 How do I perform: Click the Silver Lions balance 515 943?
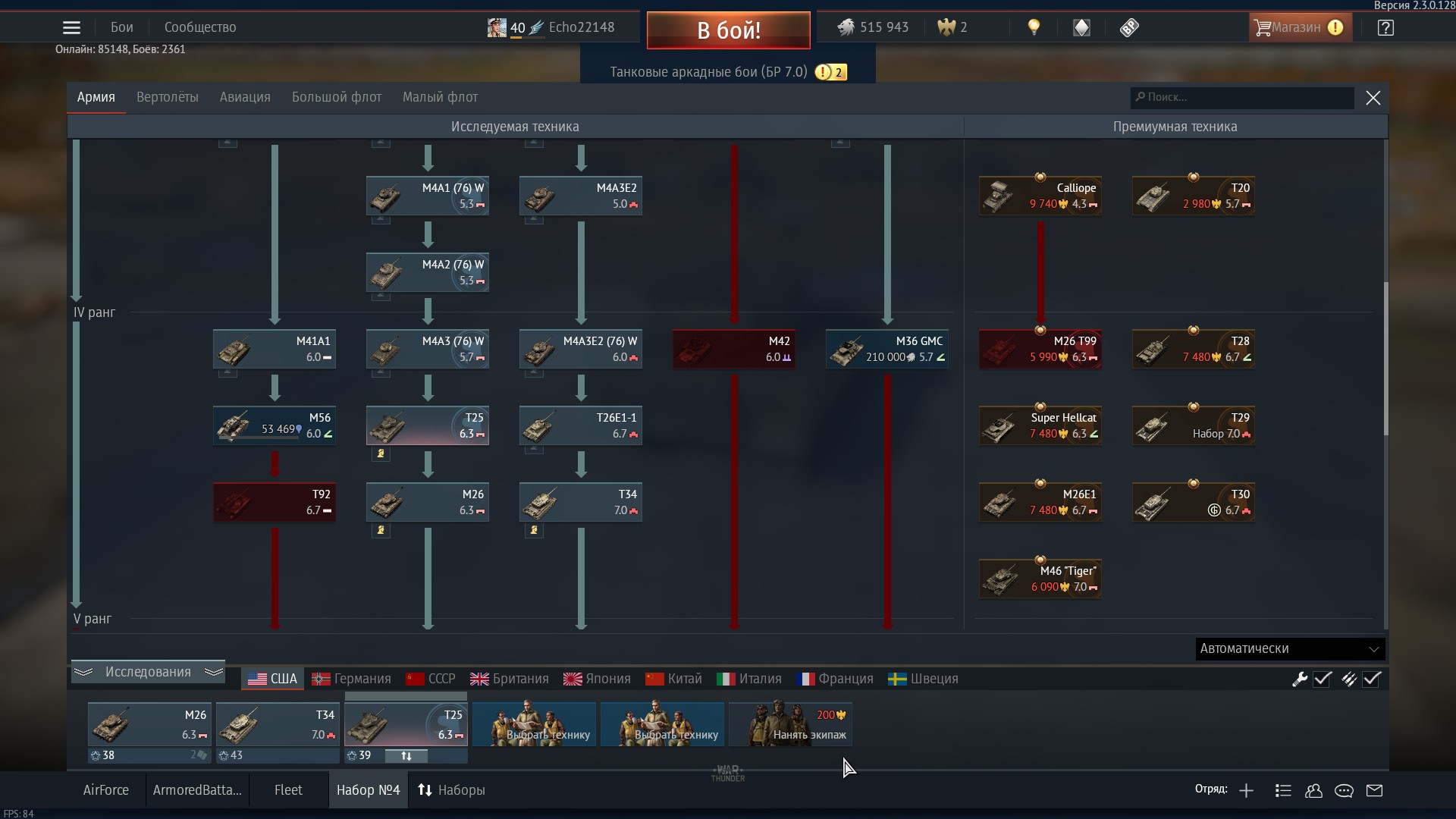tap(873, 27)
